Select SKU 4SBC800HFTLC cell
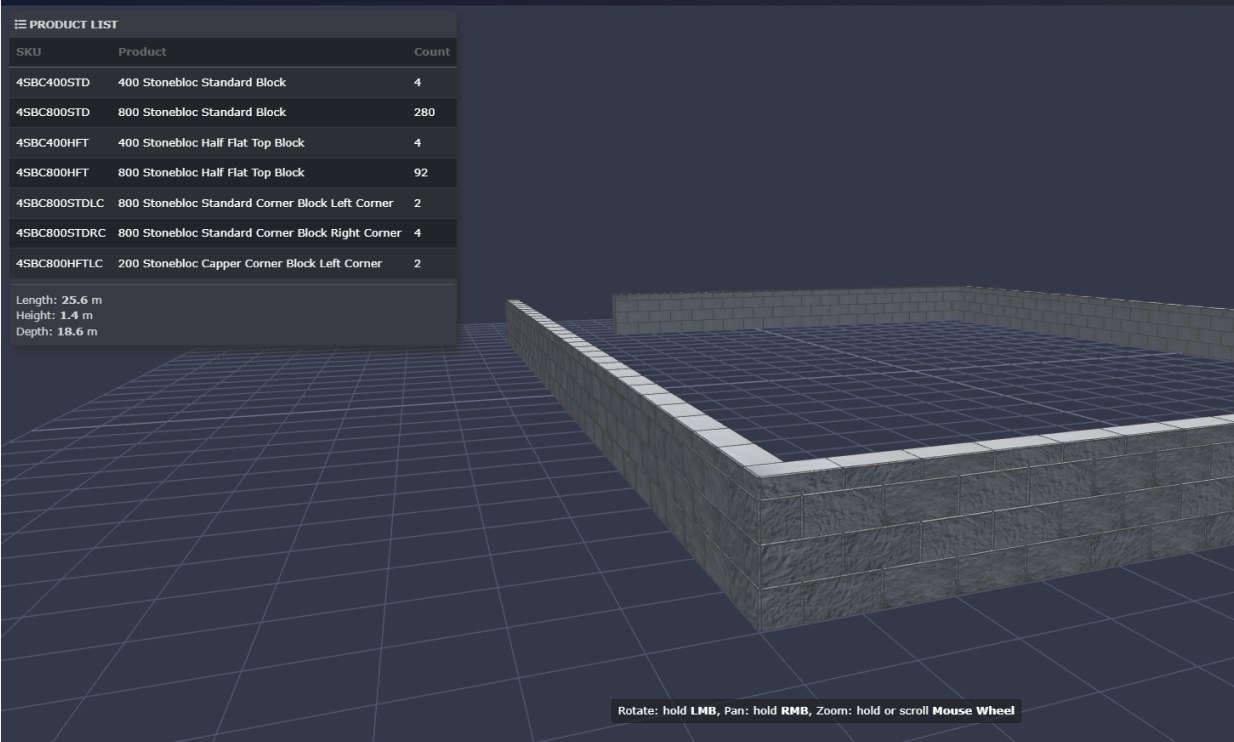1234x742 pixels. pyautogui.click(x=60, y=264)
